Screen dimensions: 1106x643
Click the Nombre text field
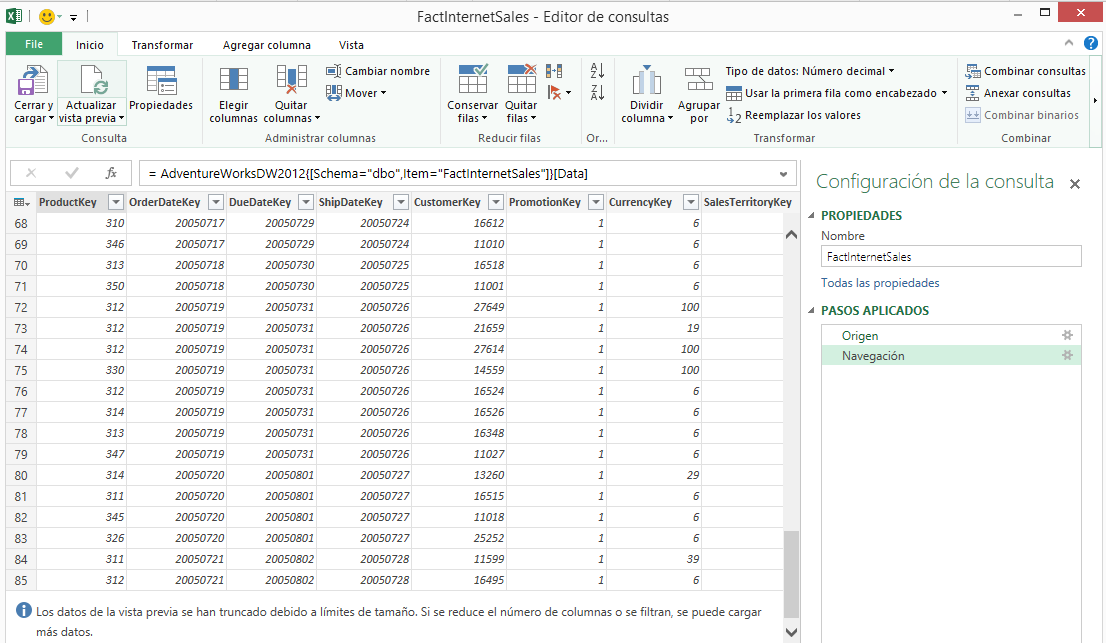(x=950, y=257)
